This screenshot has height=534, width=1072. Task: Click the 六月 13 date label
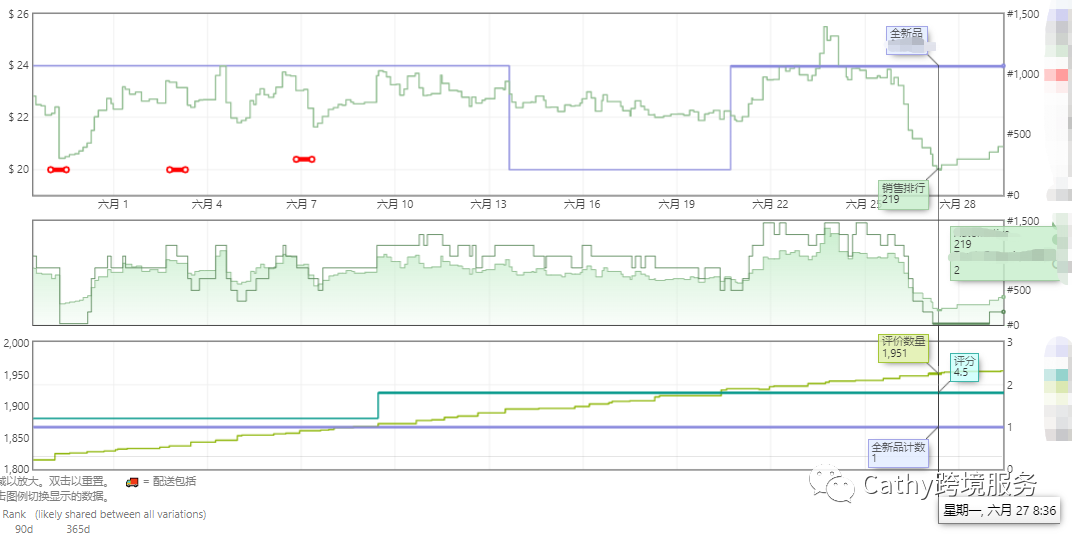[x=489, y=204]
